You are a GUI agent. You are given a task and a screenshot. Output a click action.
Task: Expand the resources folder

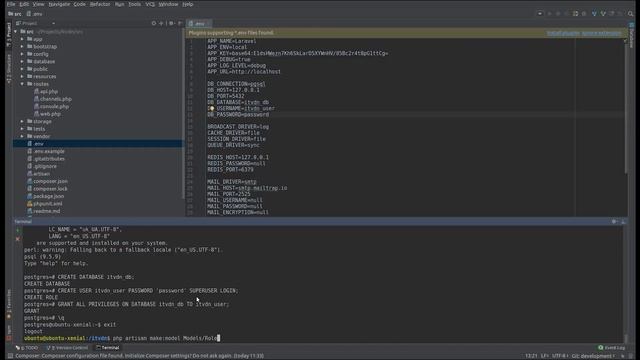pos(22,76)
